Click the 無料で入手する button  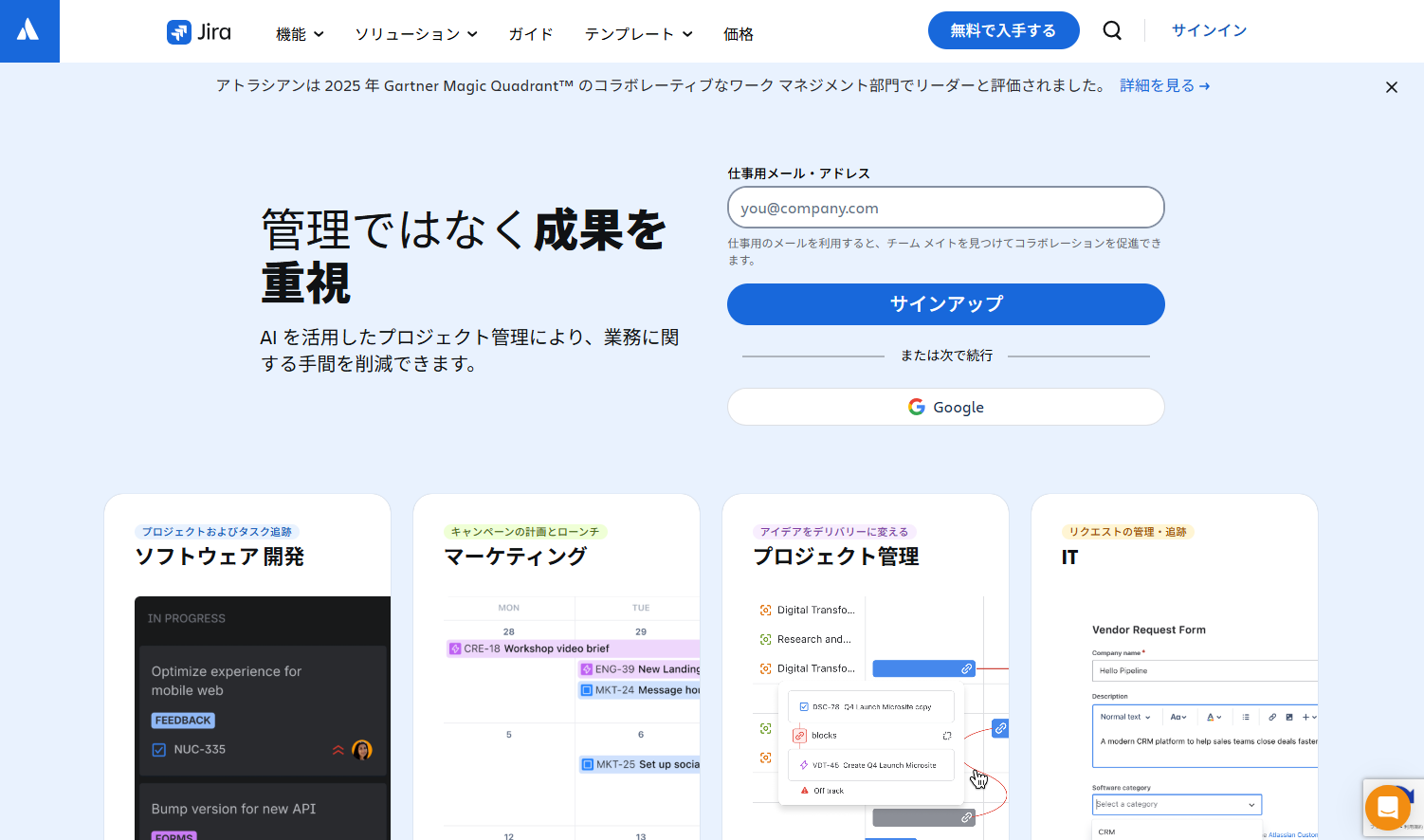pos(1003,29)
